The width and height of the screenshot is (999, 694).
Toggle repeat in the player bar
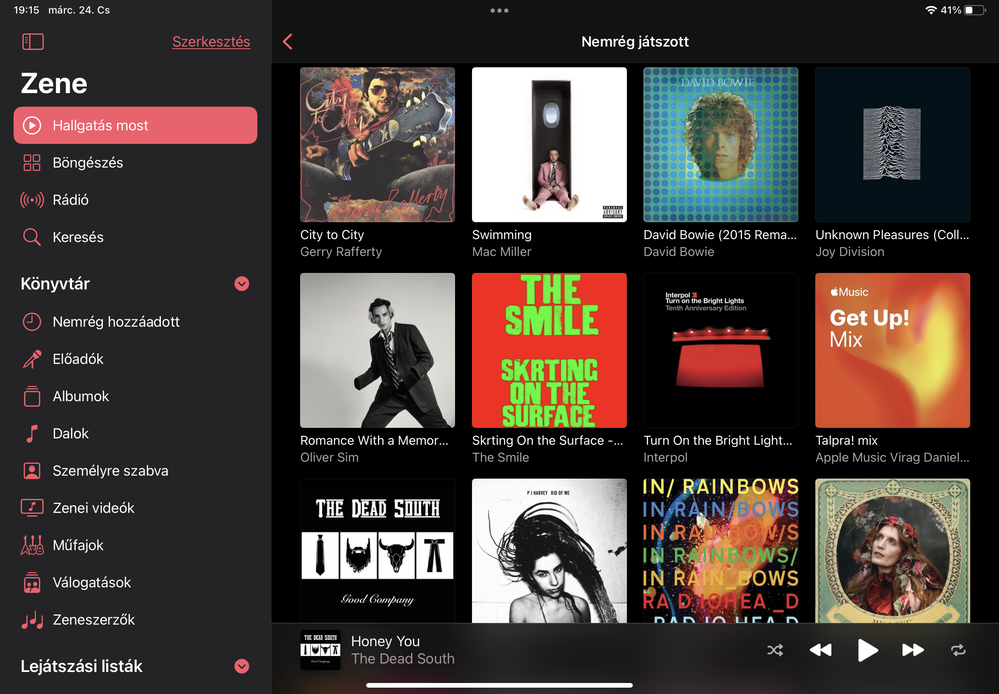tap(958, 650)
